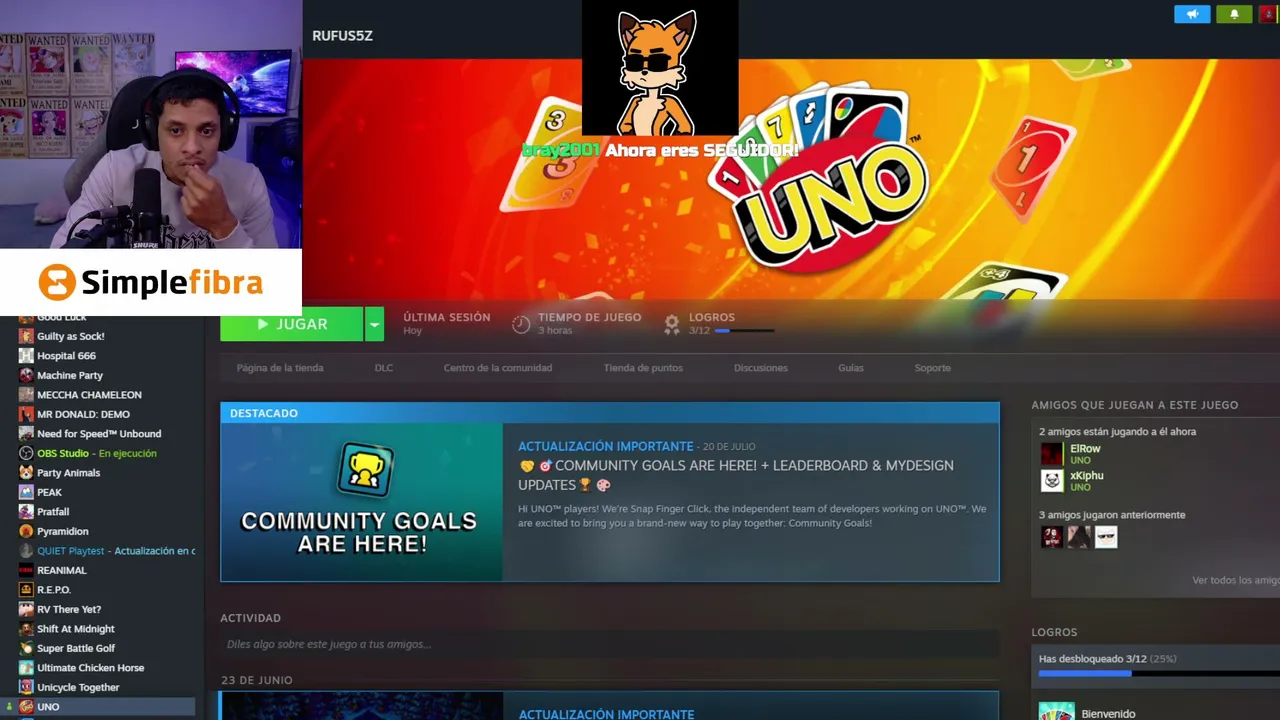Click the achievements medal icon beside LOGROS
This screenshot has width=1280, height=720.
pos(672,324)
